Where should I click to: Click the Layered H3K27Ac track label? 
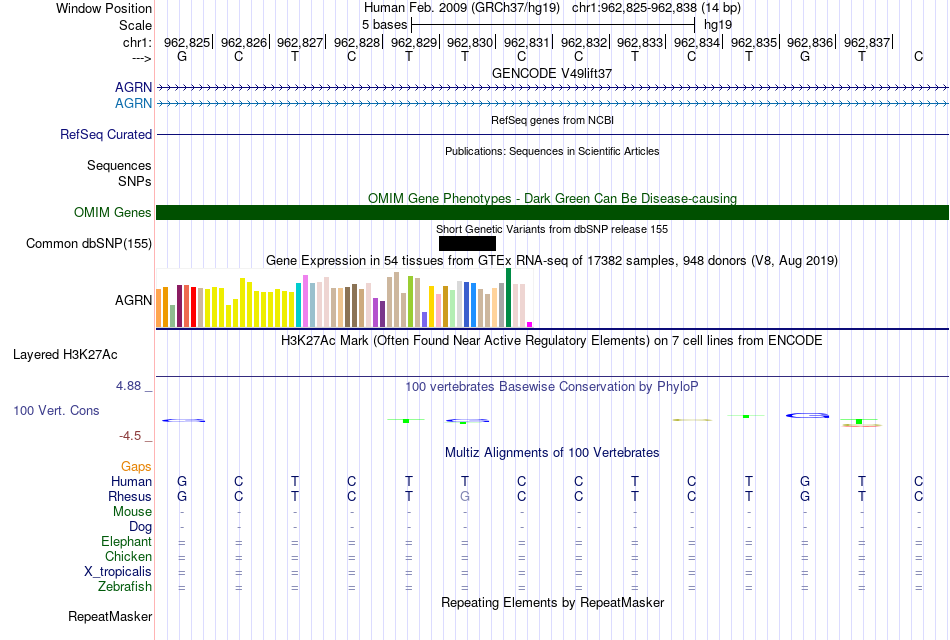[65, 355]
